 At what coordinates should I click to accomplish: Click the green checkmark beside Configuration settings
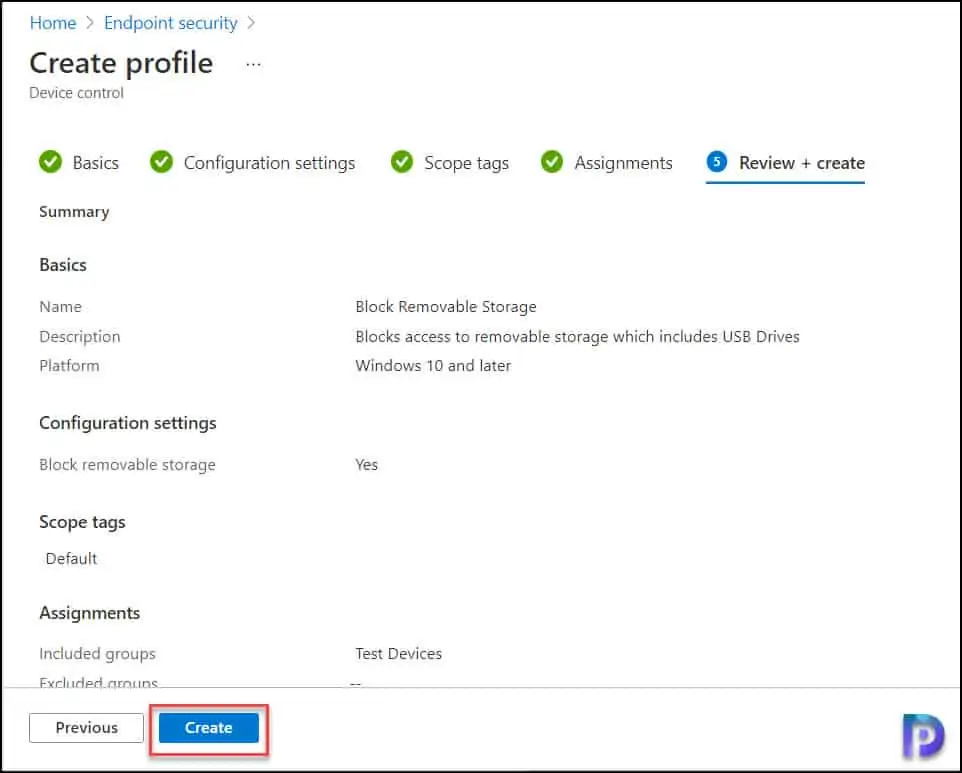pos(161,162)
